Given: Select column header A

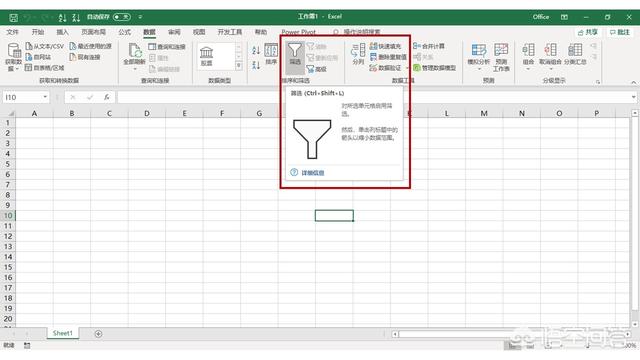Looking at the screenshot, I should [x=34, y=113].
